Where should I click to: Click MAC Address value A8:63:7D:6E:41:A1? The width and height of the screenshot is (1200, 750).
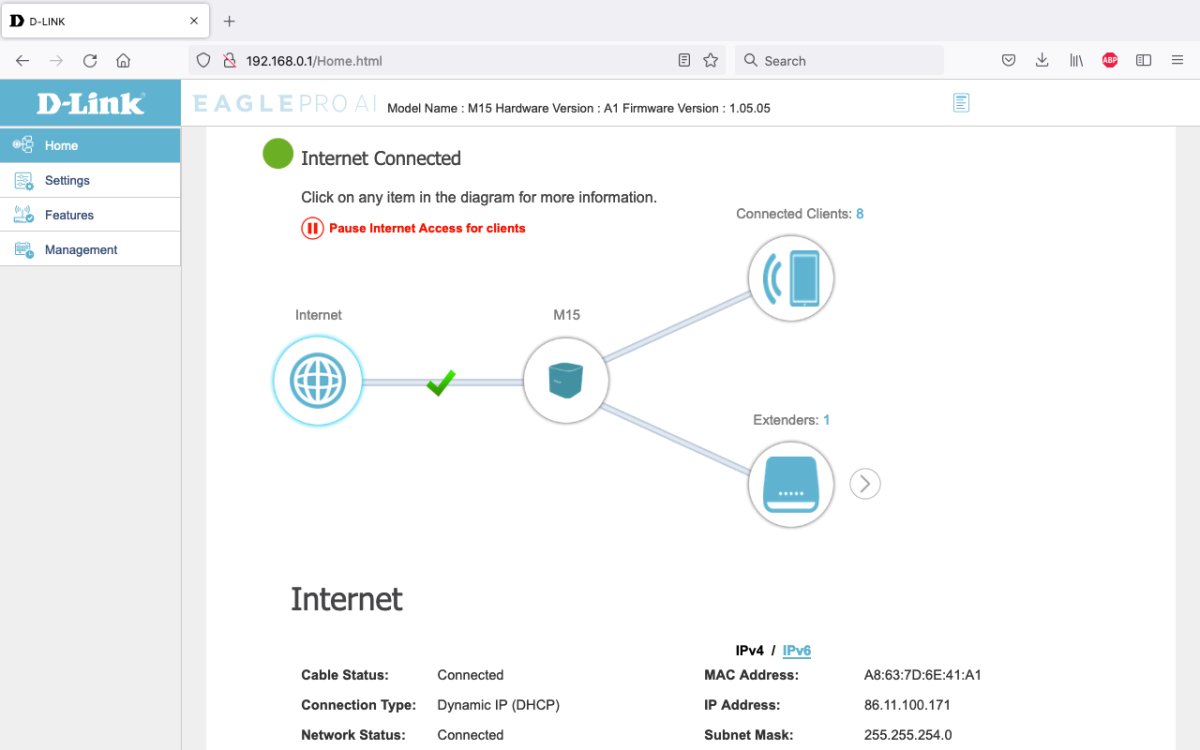click(x=923, y=676)
